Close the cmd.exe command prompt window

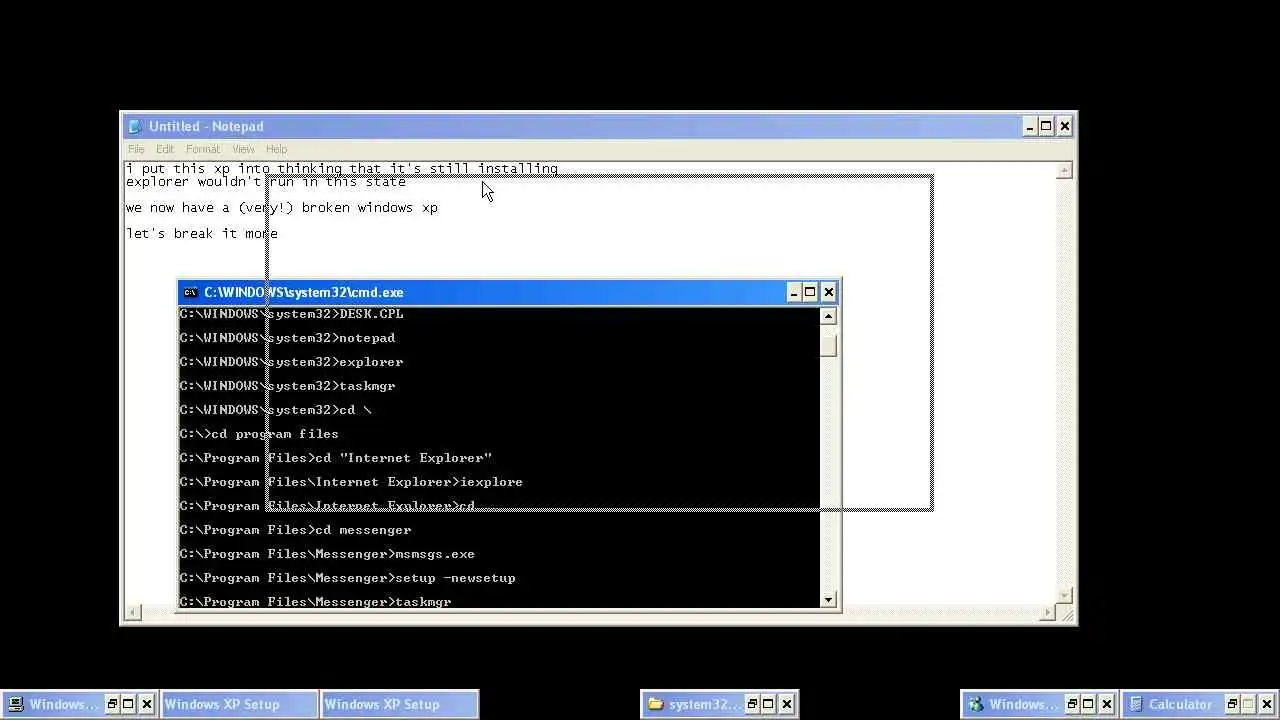[x=828, y=292]
